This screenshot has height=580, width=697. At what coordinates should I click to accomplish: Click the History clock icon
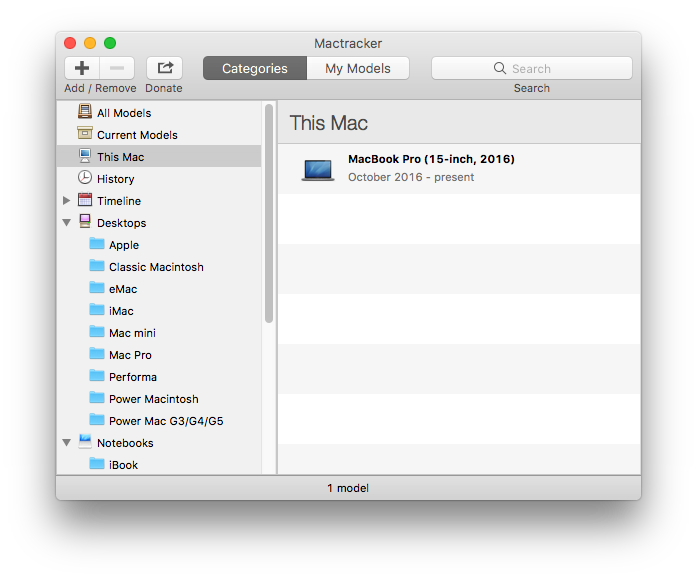85,178
